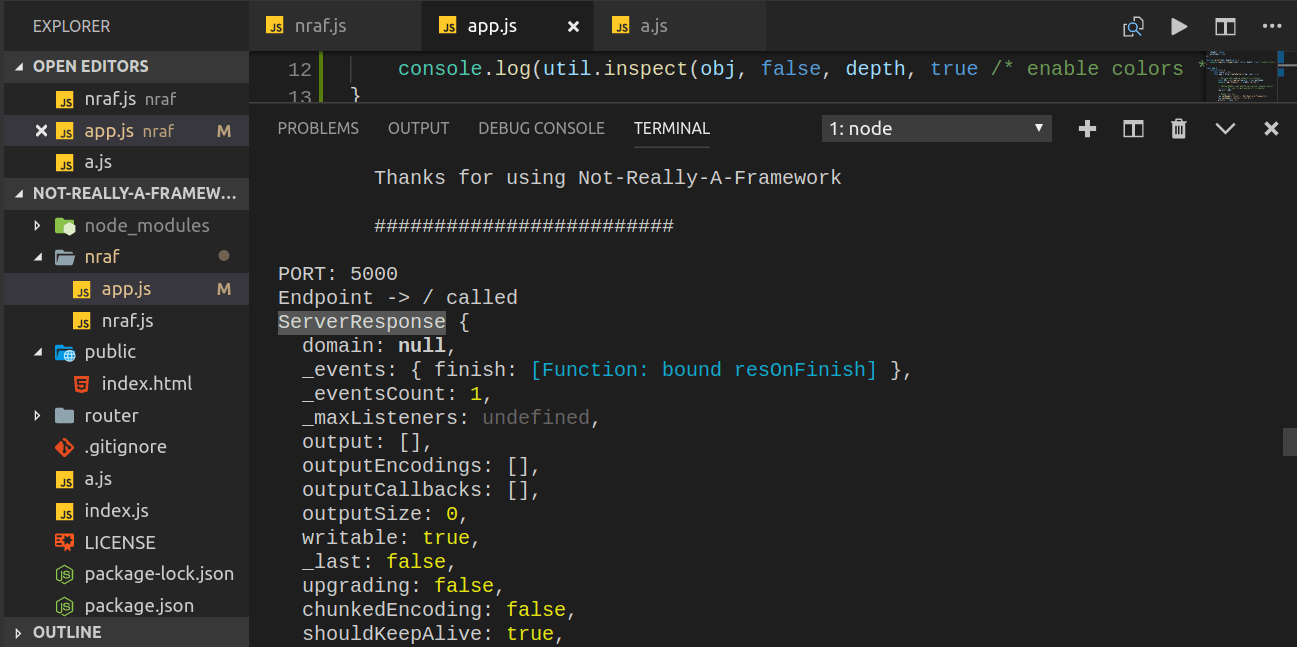Open search with the magnifier icon

tap(1134, 27)
